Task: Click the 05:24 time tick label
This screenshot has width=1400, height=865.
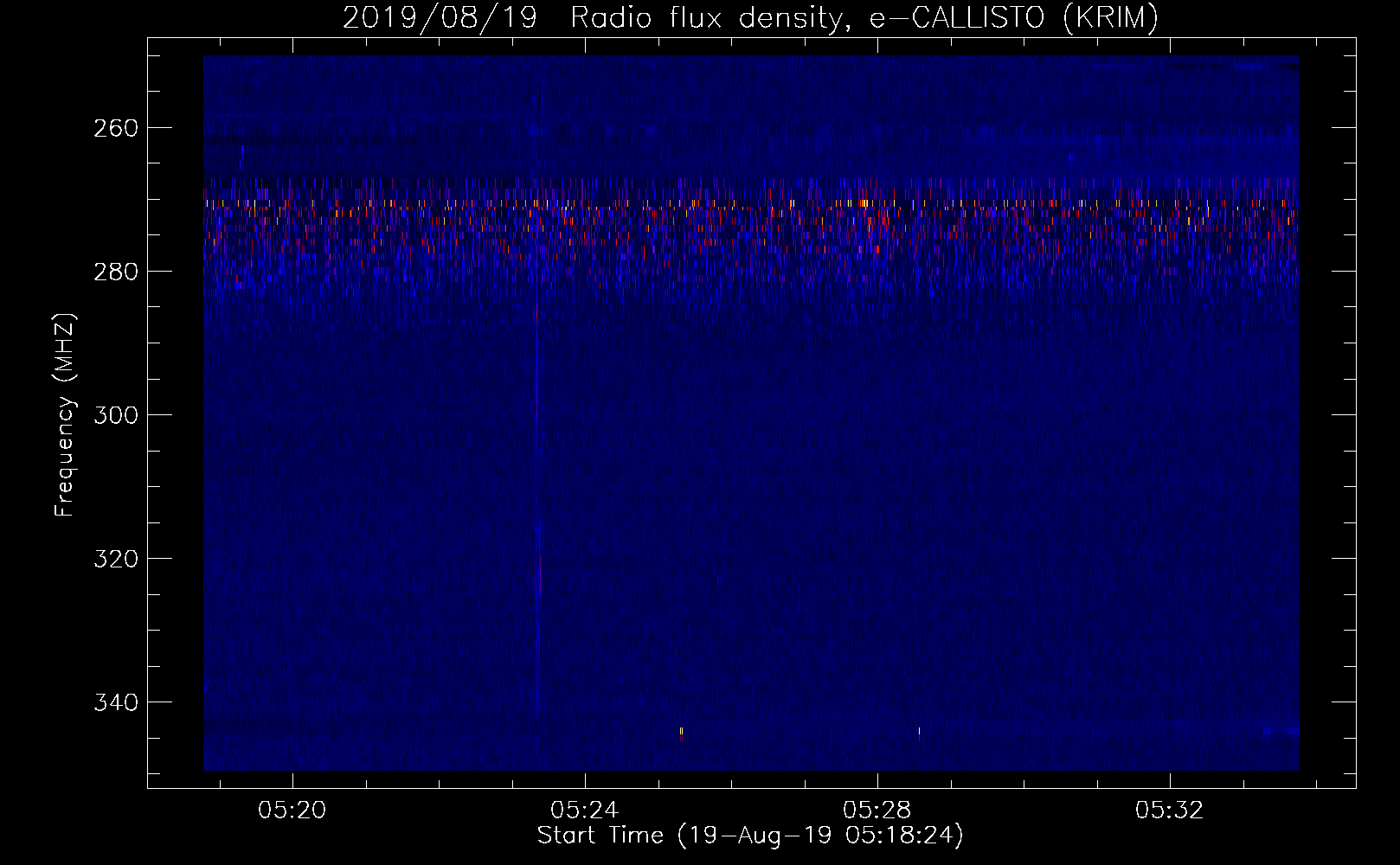Action: click(x=585, y=811)
